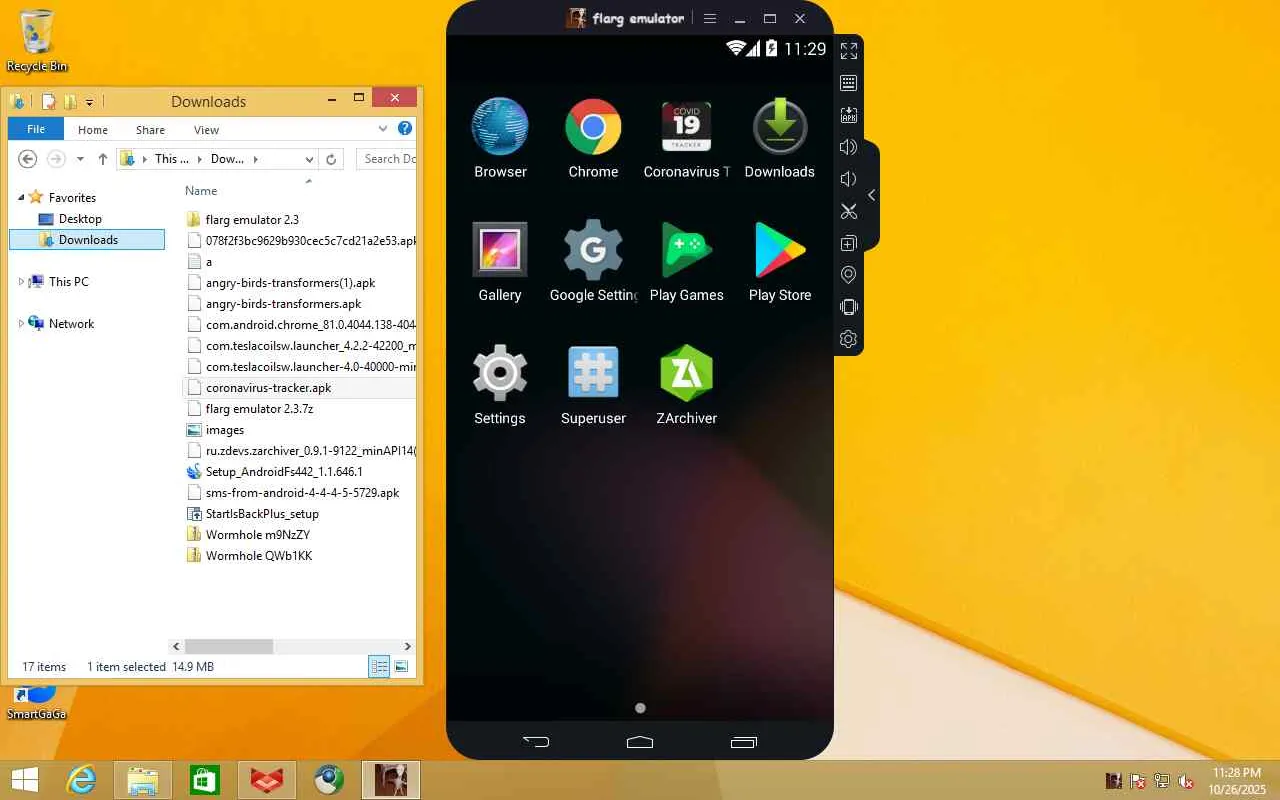
Task: Raise volume with the emulator's volume up icon
Action: click(x=849, y=147)
